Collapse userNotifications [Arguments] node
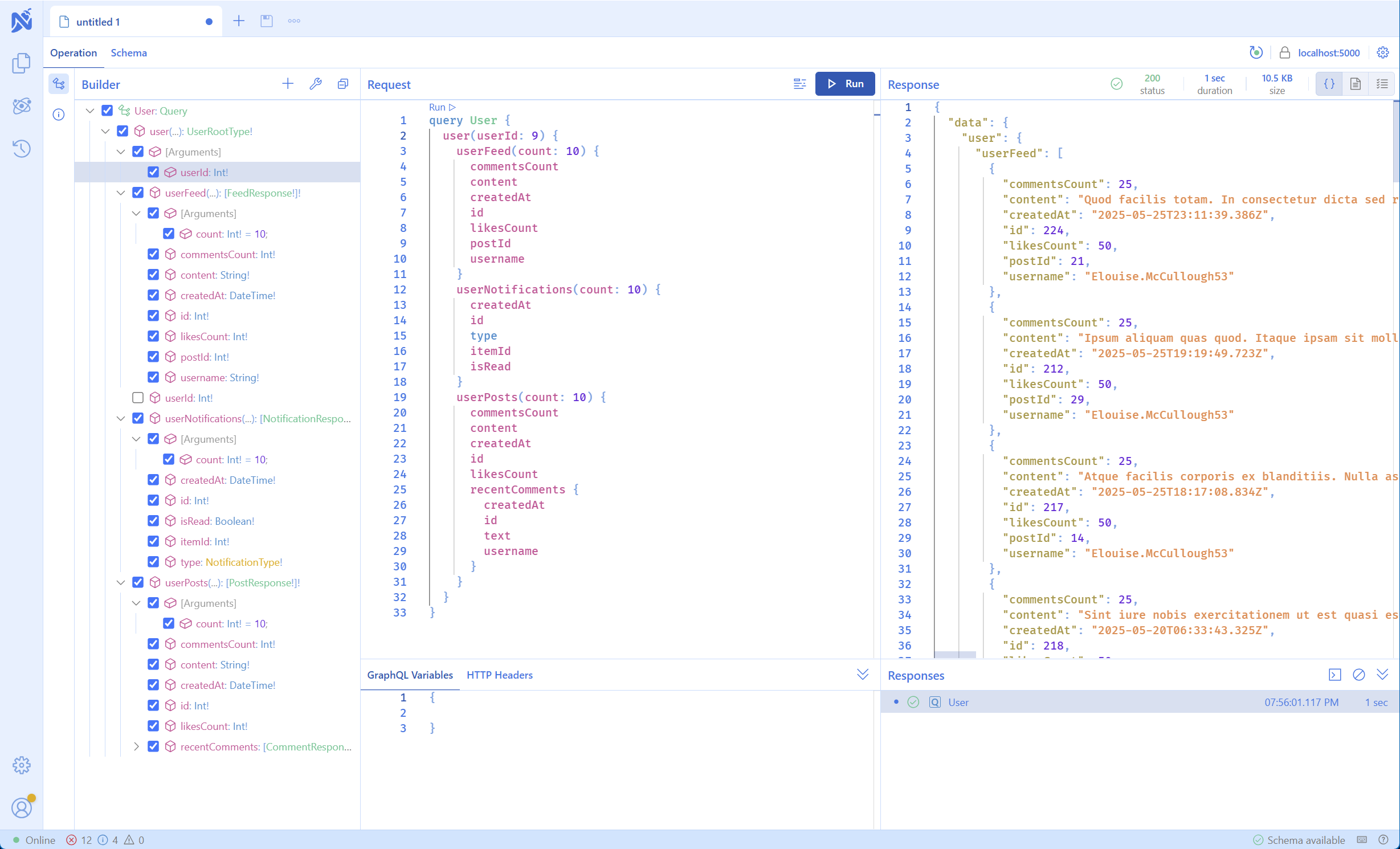This screenshot has height=849, width=1400. click(x=136, y=439)
